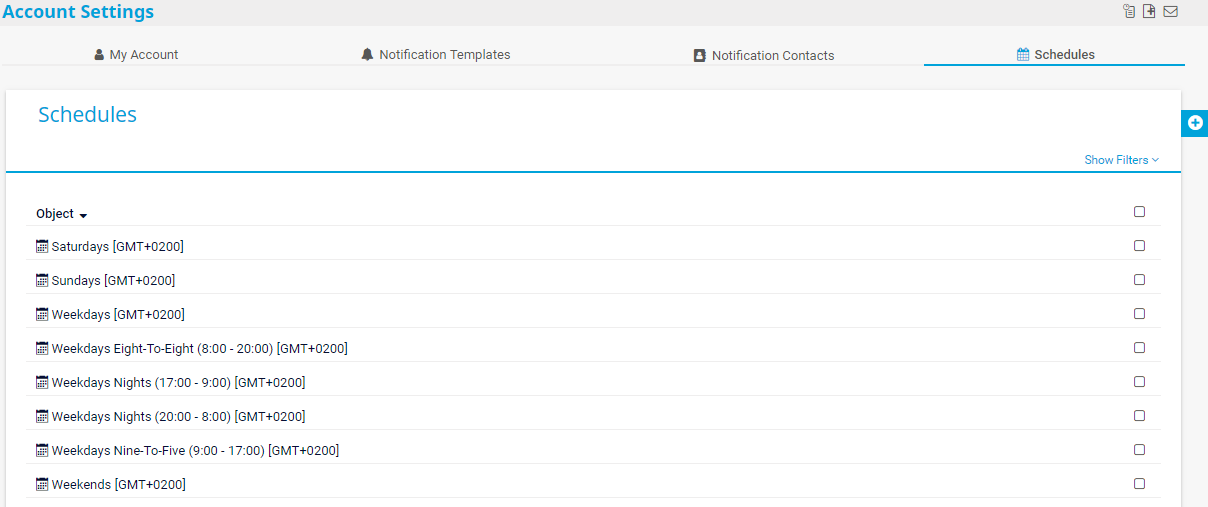The height and width of the screenshot is (507, 1208).
Task: Click the calendar icon beside Weekends
Action: [x=42, y=484]
